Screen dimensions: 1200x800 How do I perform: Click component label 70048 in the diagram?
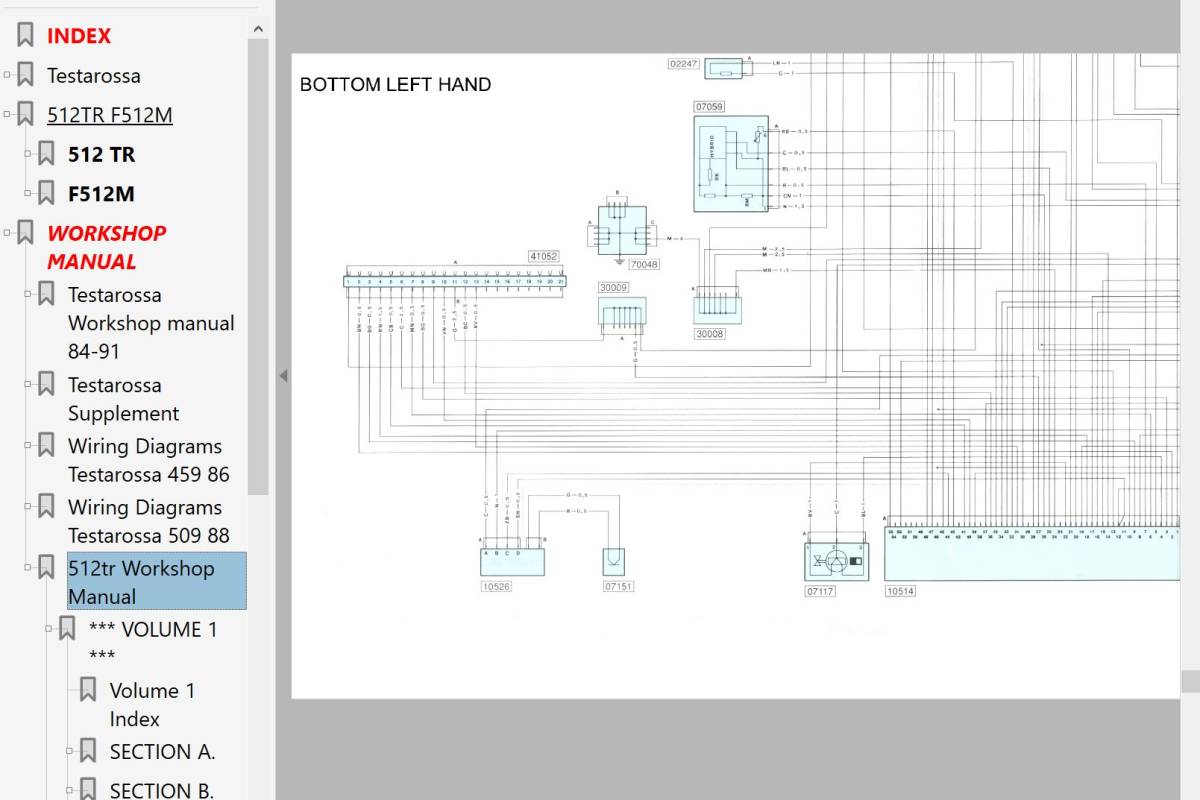coord(644,264)
